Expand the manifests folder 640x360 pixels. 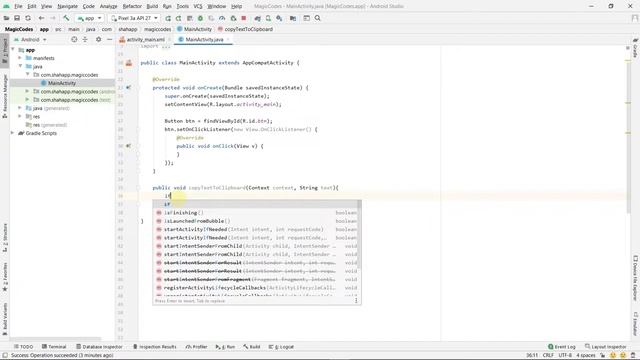coord(20,58)
